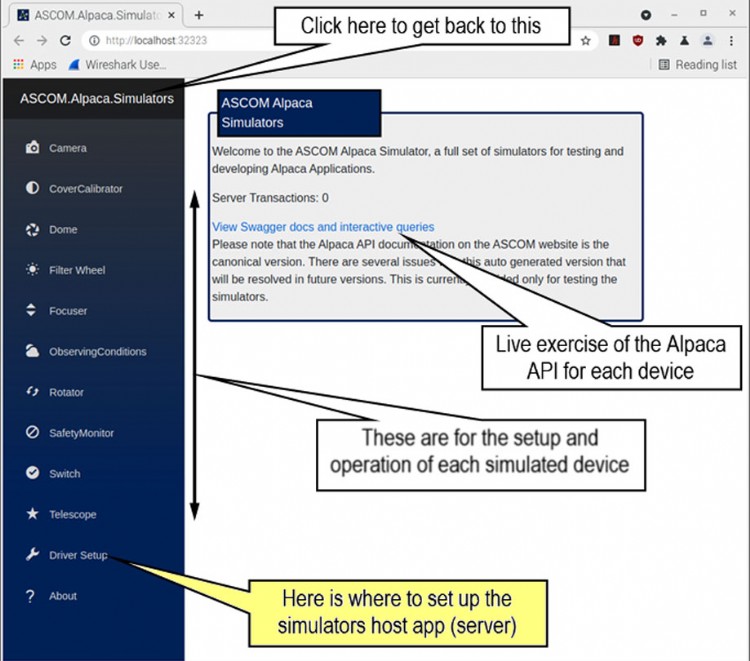Click the ASCOM.Alpaca.Simulators home title

[97, 99]
